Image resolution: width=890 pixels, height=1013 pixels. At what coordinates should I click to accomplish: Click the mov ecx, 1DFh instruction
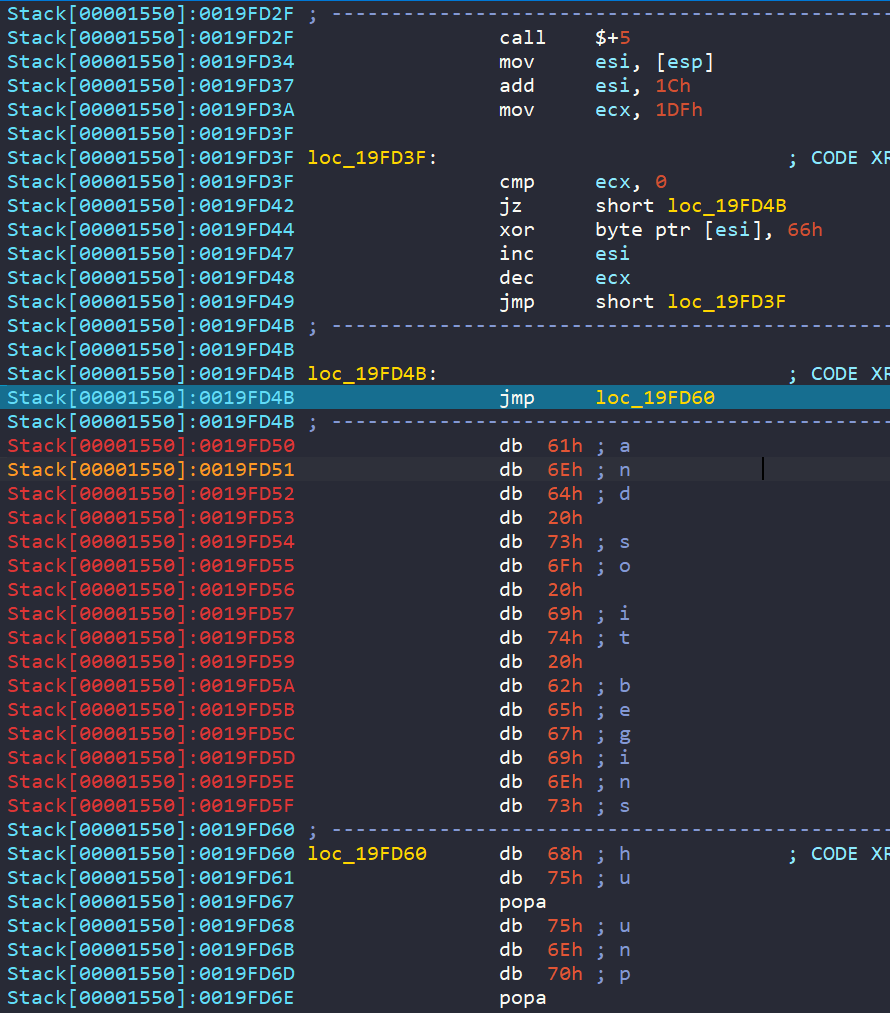(x=601, y=110)
